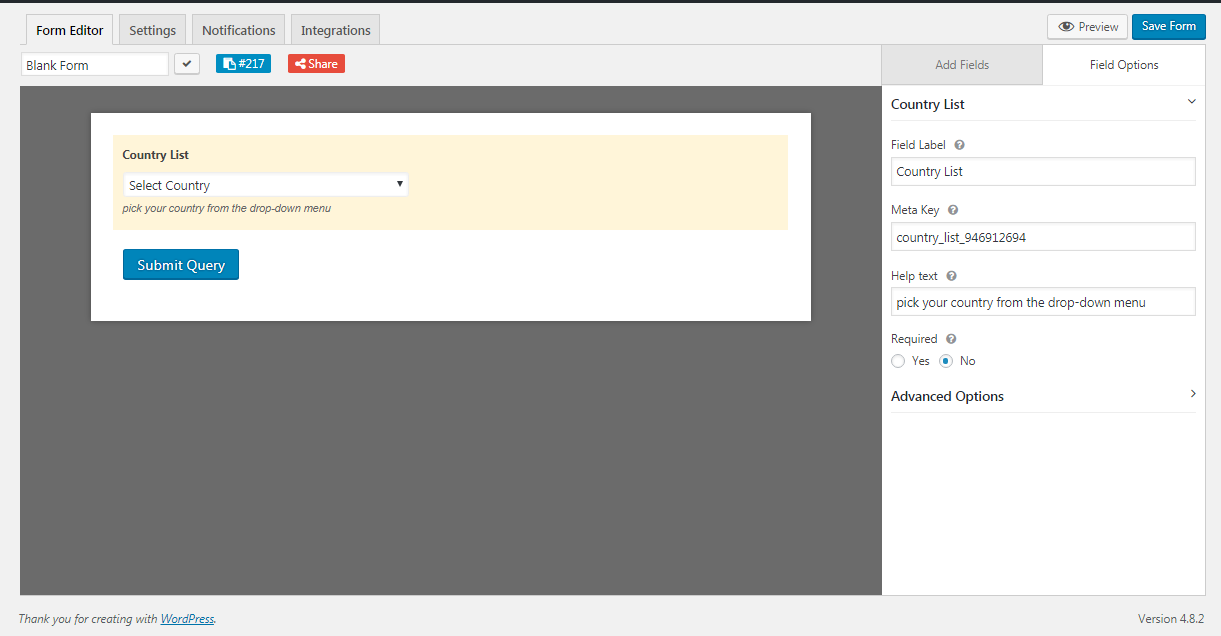
Task: Click the Blank Form name input field
Action: point(94,63)
